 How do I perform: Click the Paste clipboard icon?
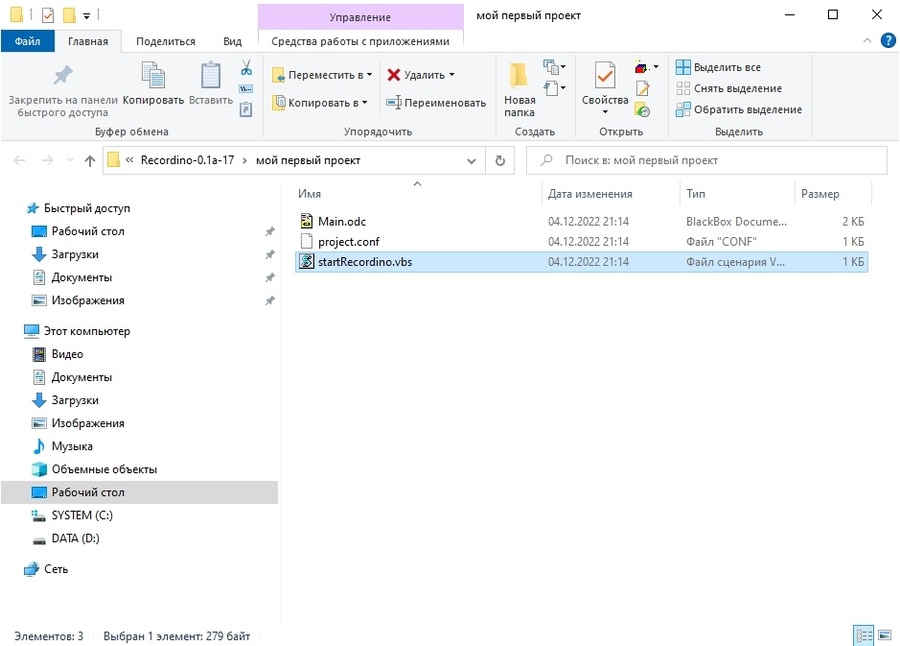pyautogui.click(x=210, y=78)
